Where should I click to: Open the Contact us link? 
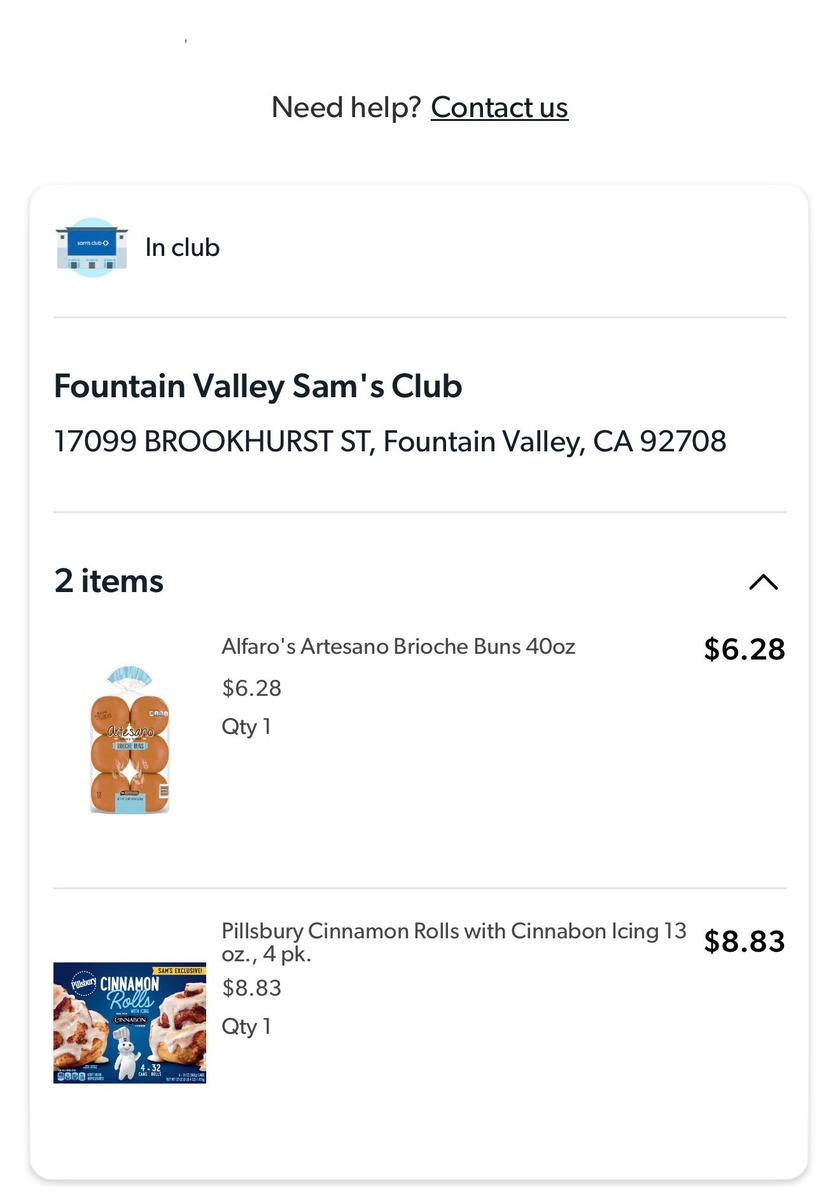[x=499, y=108]
